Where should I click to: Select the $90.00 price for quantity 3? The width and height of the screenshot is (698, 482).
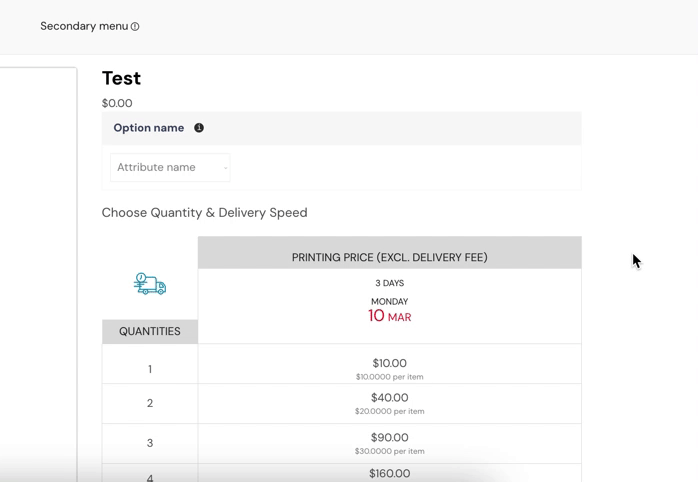[389, 438]
